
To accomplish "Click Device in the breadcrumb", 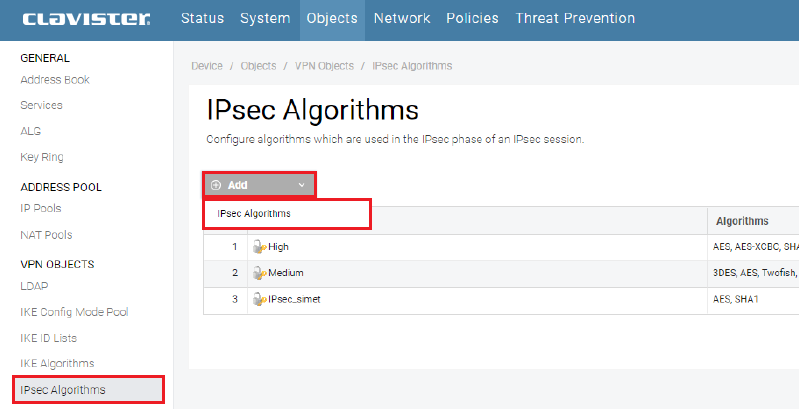I will click(207, 66).
